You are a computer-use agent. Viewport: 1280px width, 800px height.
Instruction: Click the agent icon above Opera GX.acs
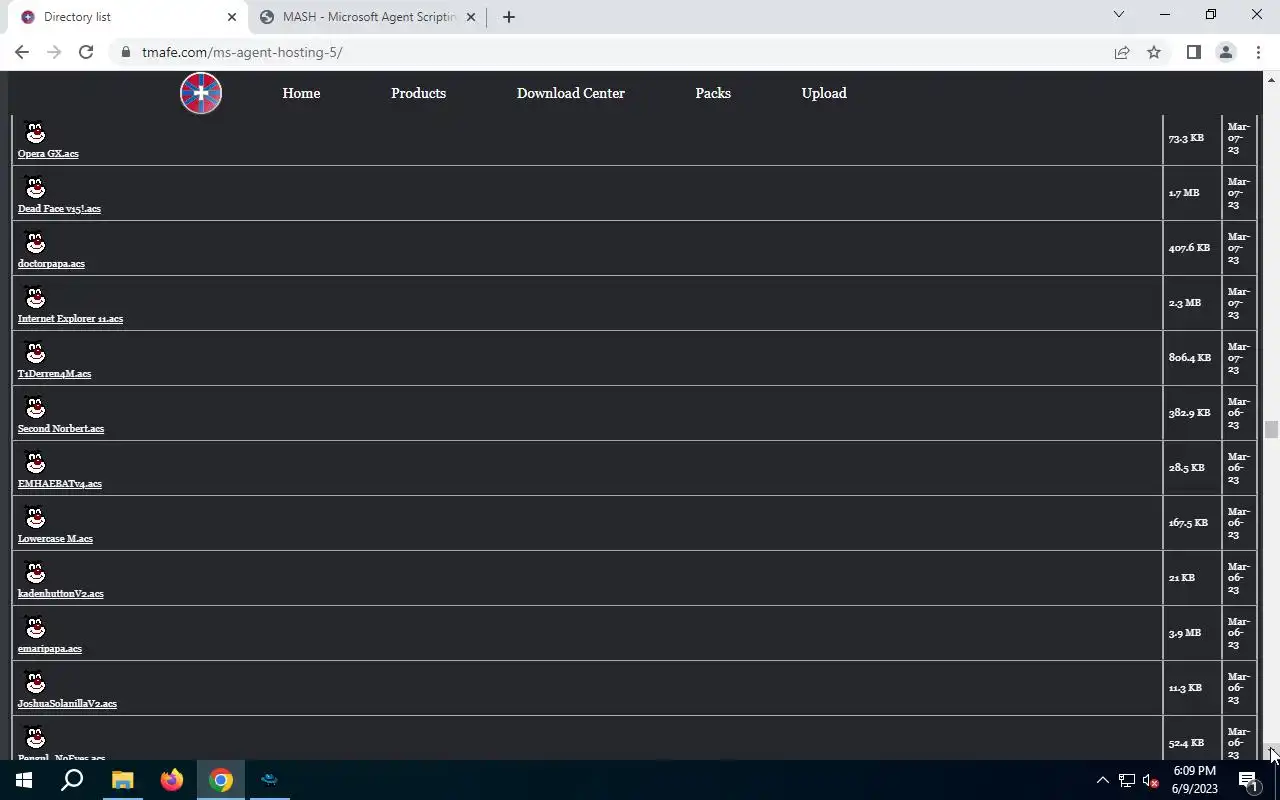[x=35, y=133]
